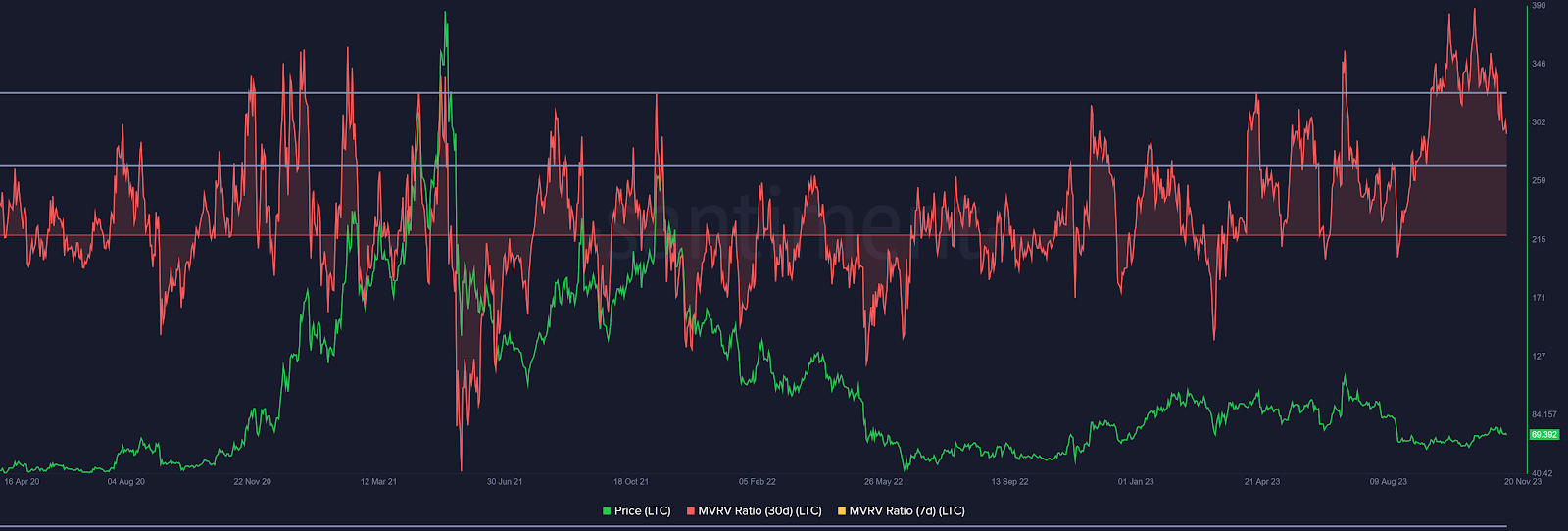1568x531 pixels.
Task: Click the 171 value on price axis
Action: click(1539, 298)
